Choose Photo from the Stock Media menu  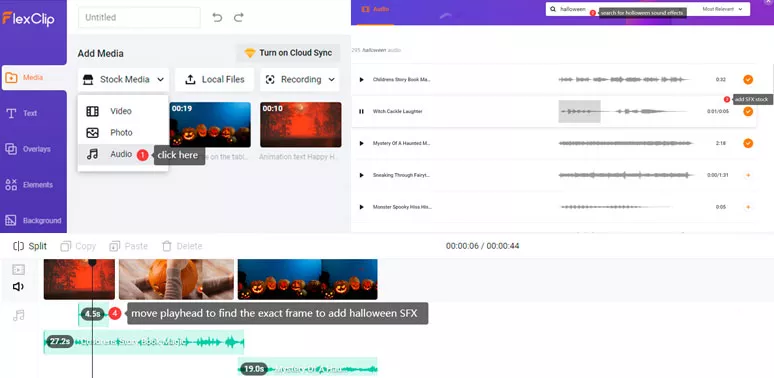(x=122, y=132)
